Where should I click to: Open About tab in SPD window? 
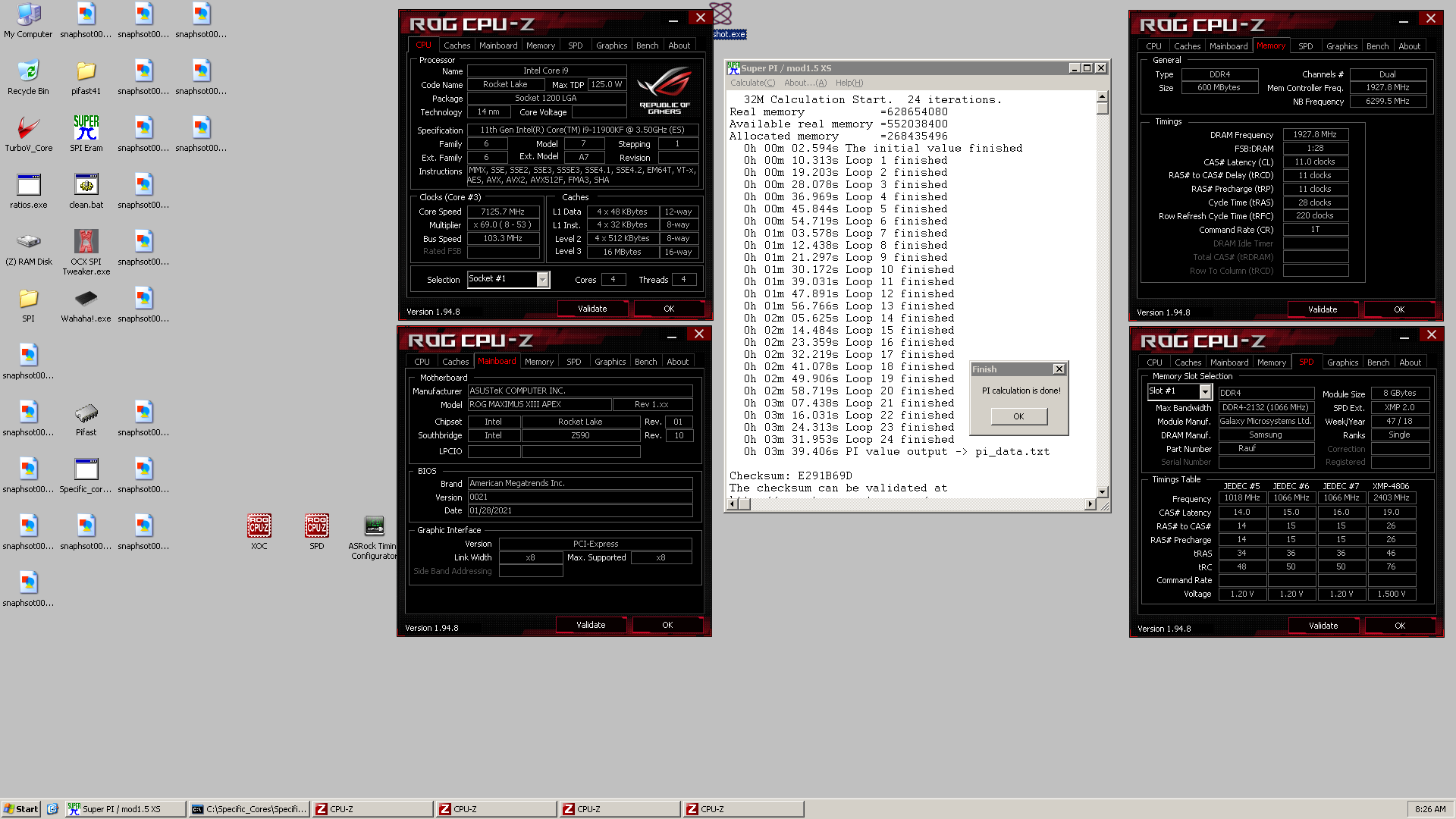coord(1410,362)
